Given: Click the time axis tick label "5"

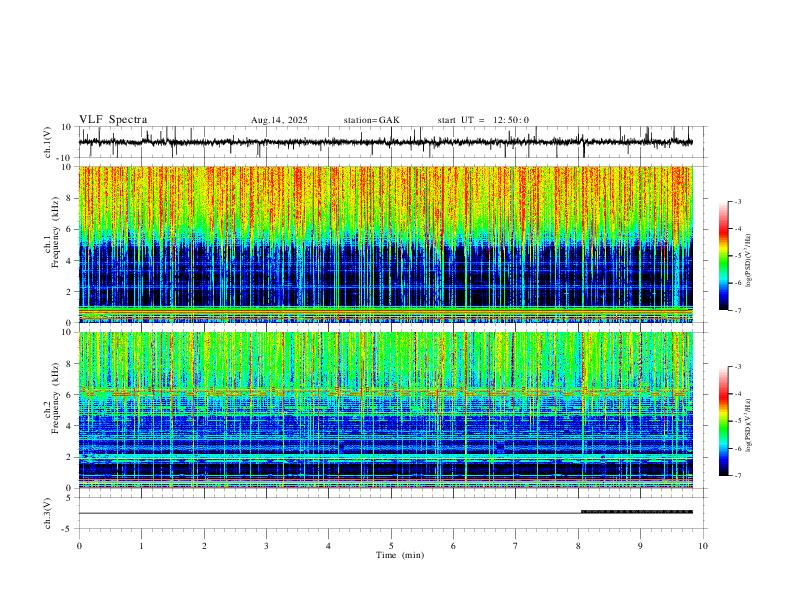Looking at the screenshot, I should (x=391, y=546).
